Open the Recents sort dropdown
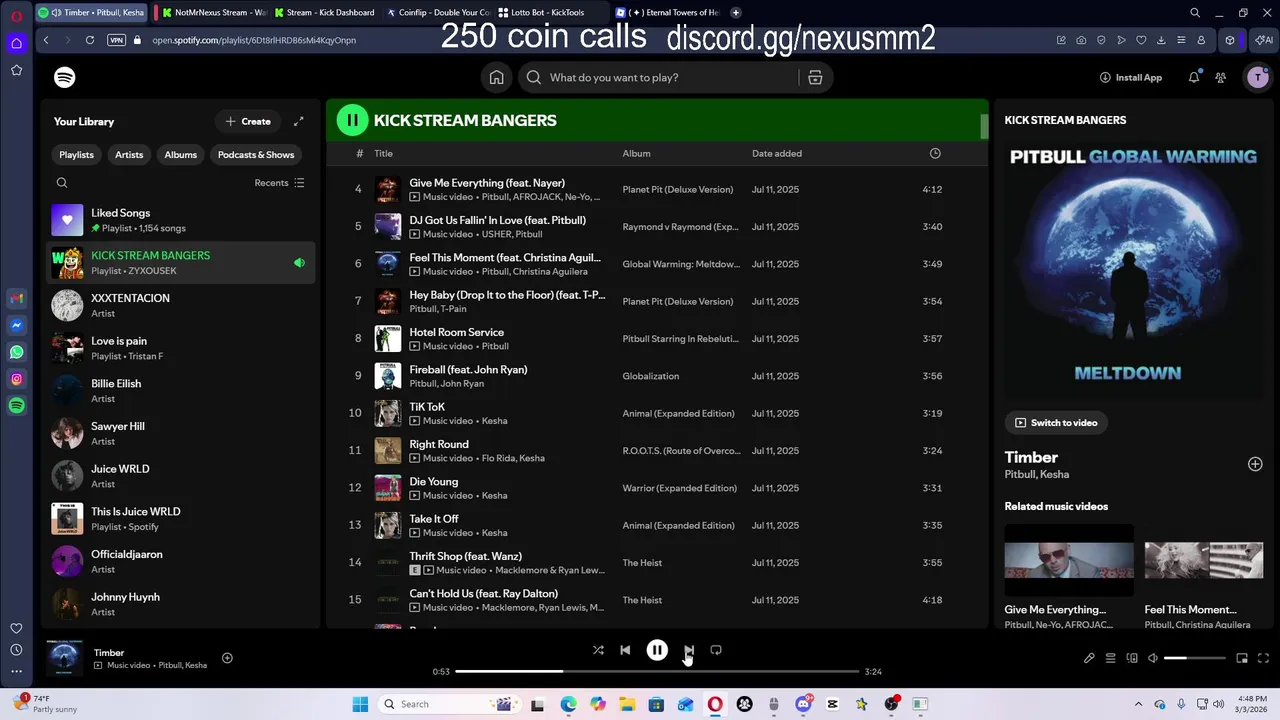The image size is (1280, 720). pos(279,183)
